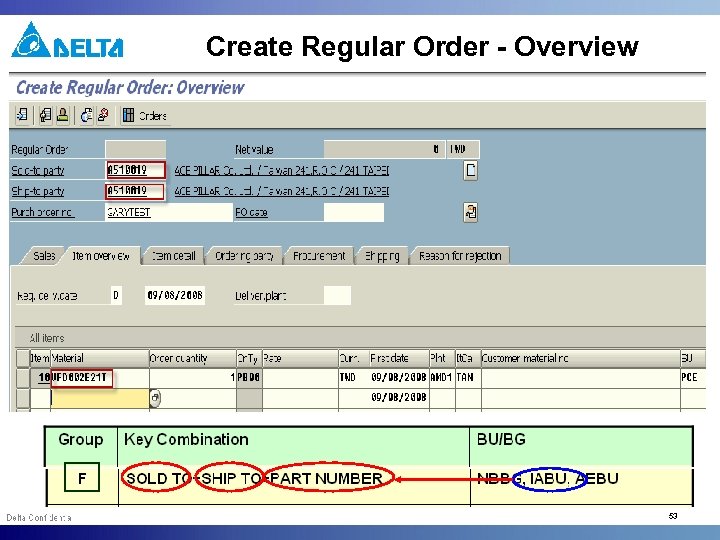
Task: Switch to the Shipping tab
Action: coord(382,256)
